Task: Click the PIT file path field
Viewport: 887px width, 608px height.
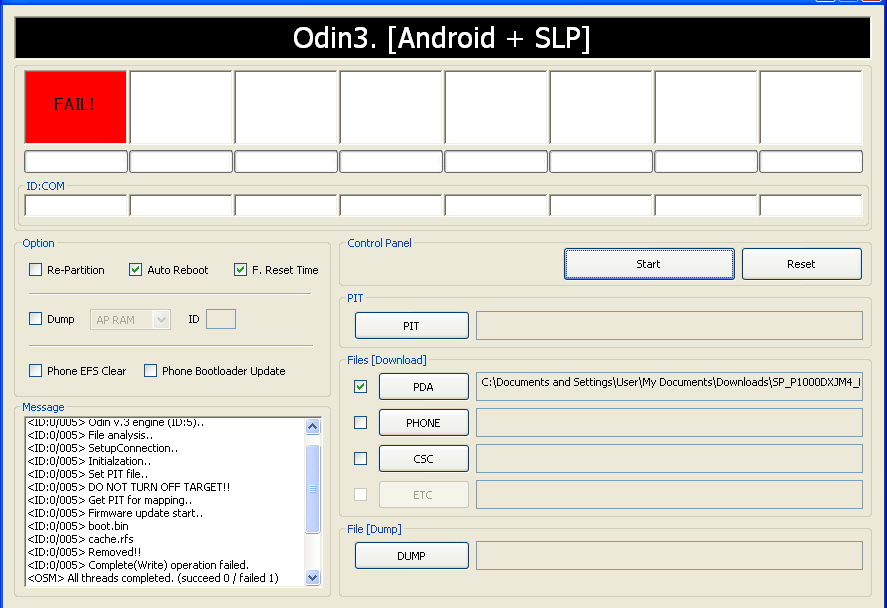Action: point(669,326)
